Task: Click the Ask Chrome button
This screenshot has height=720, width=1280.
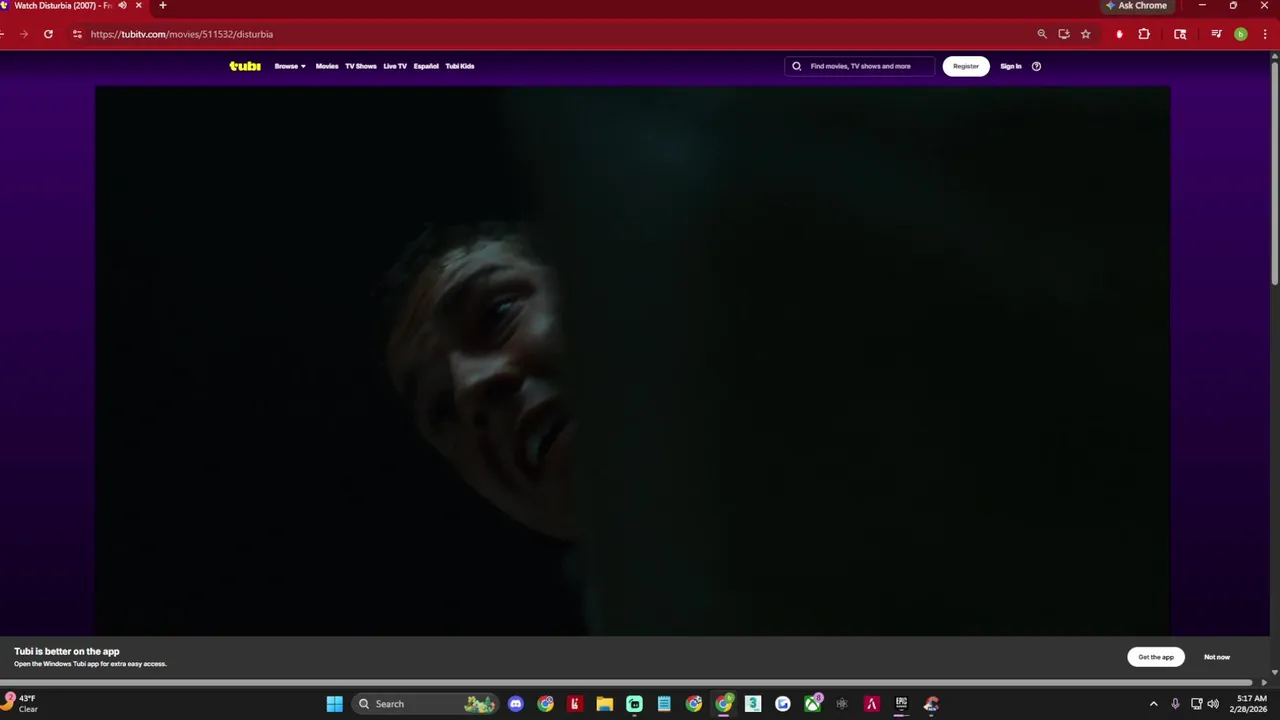Action: pyautogui.click(x=1136, y=6)
